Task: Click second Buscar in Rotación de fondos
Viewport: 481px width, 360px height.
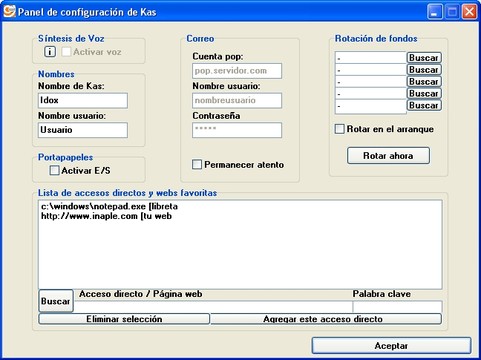Action: coord(424,70)
